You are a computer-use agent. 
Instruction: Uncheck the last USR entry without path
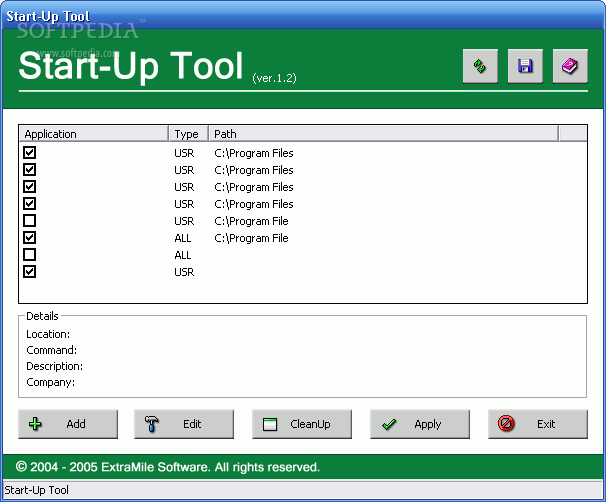(30, 272)
